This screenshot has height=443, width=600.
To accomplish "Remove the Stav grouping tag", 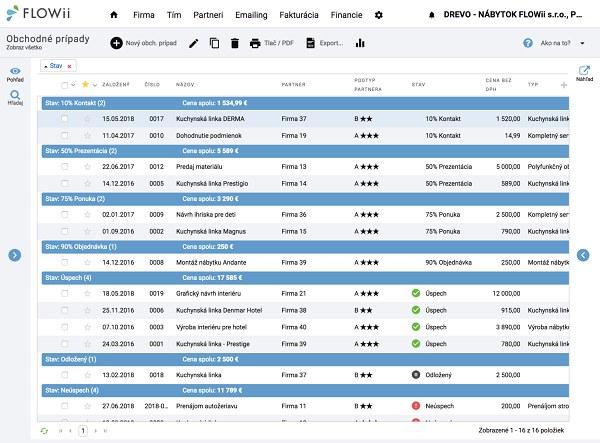I will pyautogui.click(x=70, y=66).
